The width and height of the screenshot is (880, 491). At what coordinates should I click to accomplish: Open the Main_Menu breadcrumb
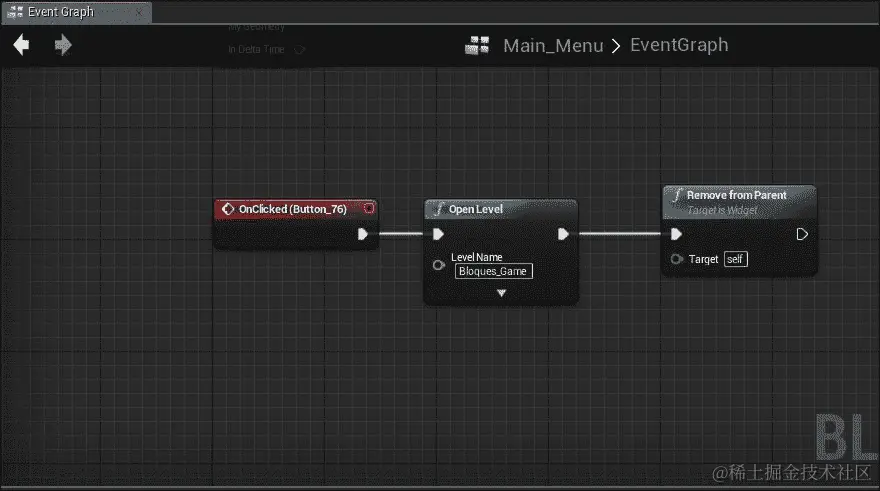click(x=553, y=45)
